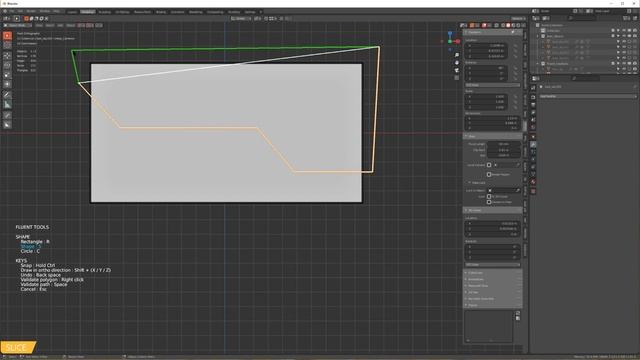Screen dimensions: 640x360
Task: Click the Location X field in Transform
Action: click(486, 46)
